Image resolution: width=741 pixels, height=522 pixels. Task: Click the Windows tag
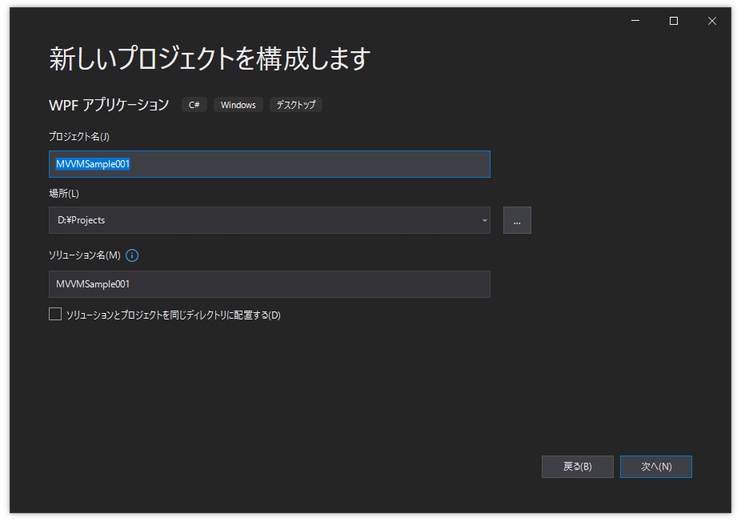click(x=238, y=105)
